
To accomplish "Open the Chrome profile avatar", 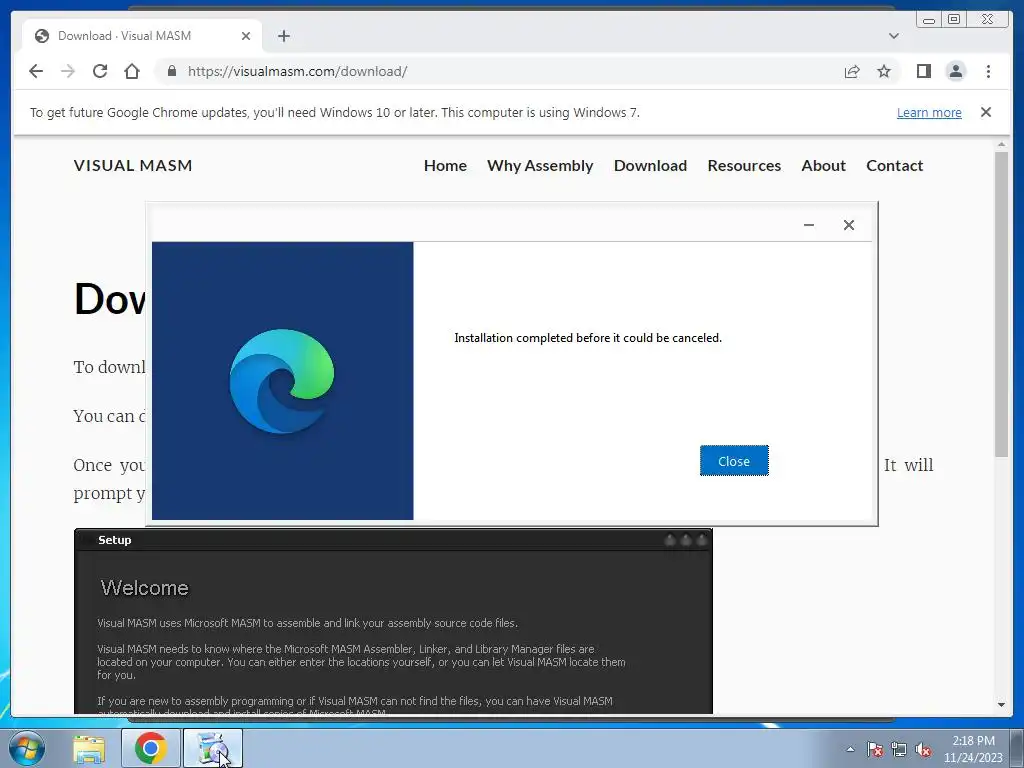I will (955, 71).
